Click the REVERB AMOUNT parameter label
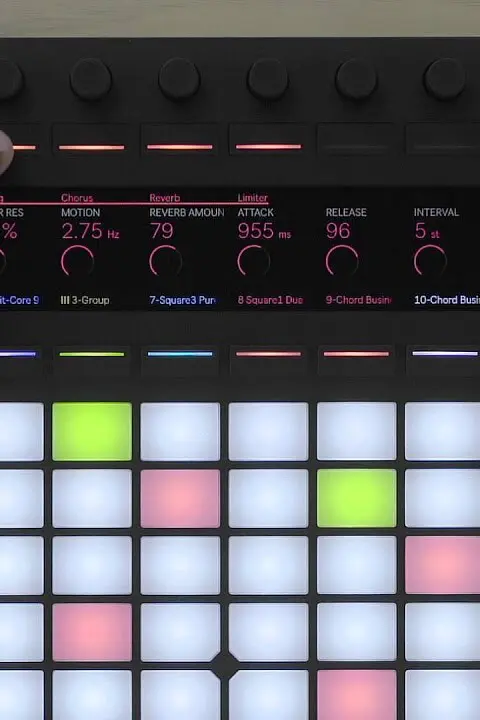 click(187, 213)
